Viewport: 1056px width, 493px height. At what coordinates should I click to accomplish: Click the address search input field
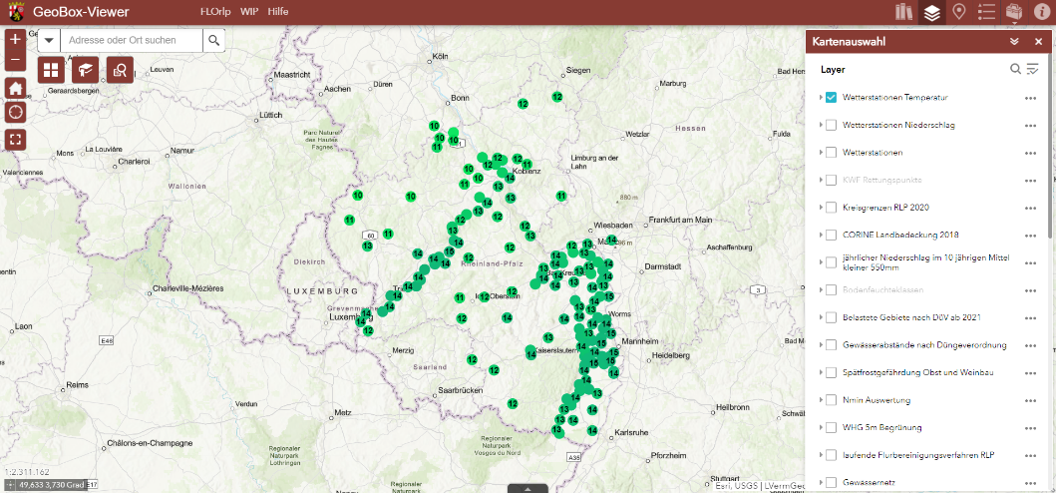pos(131,40)
